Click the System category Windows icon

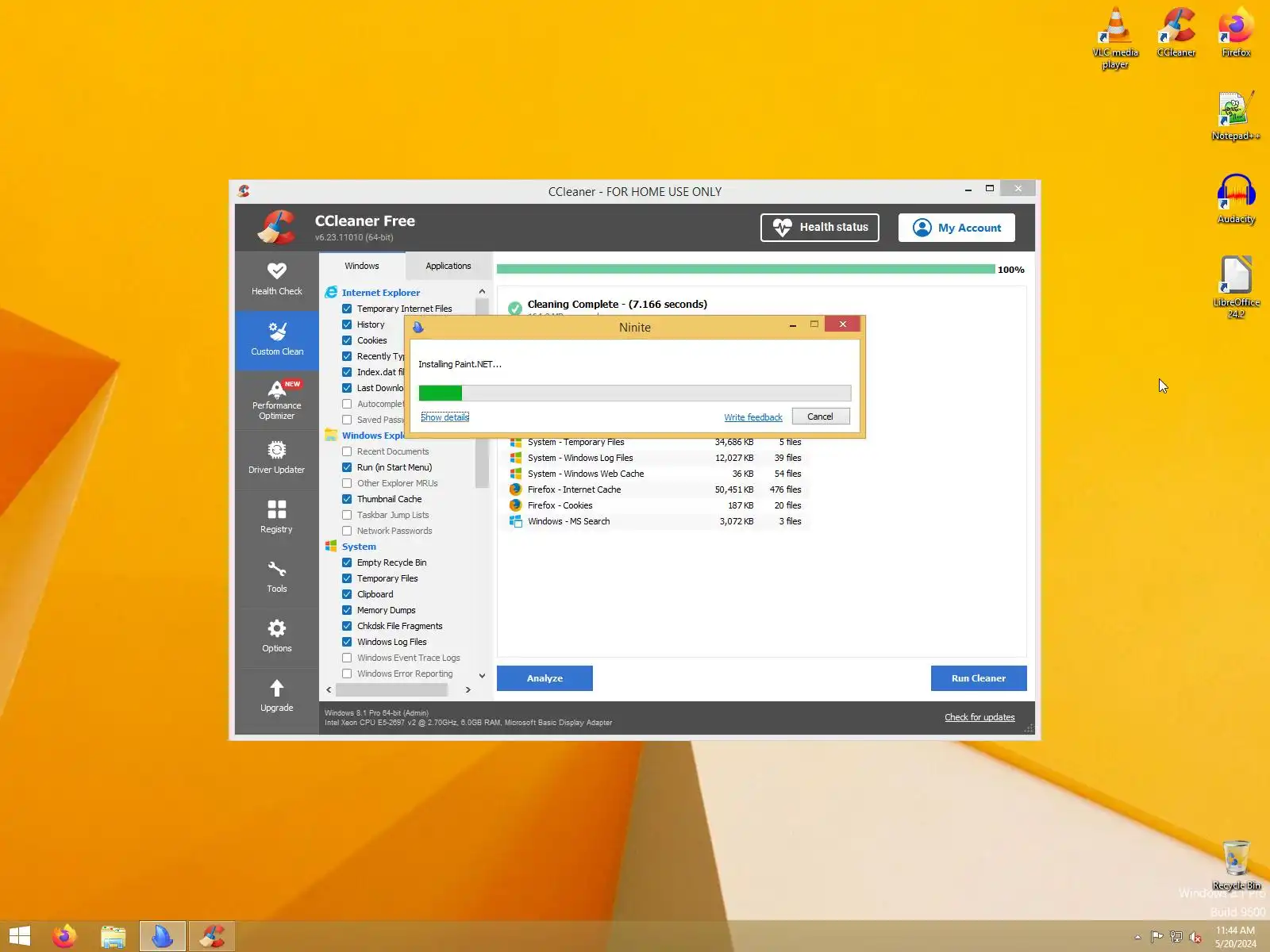[331, 547]
